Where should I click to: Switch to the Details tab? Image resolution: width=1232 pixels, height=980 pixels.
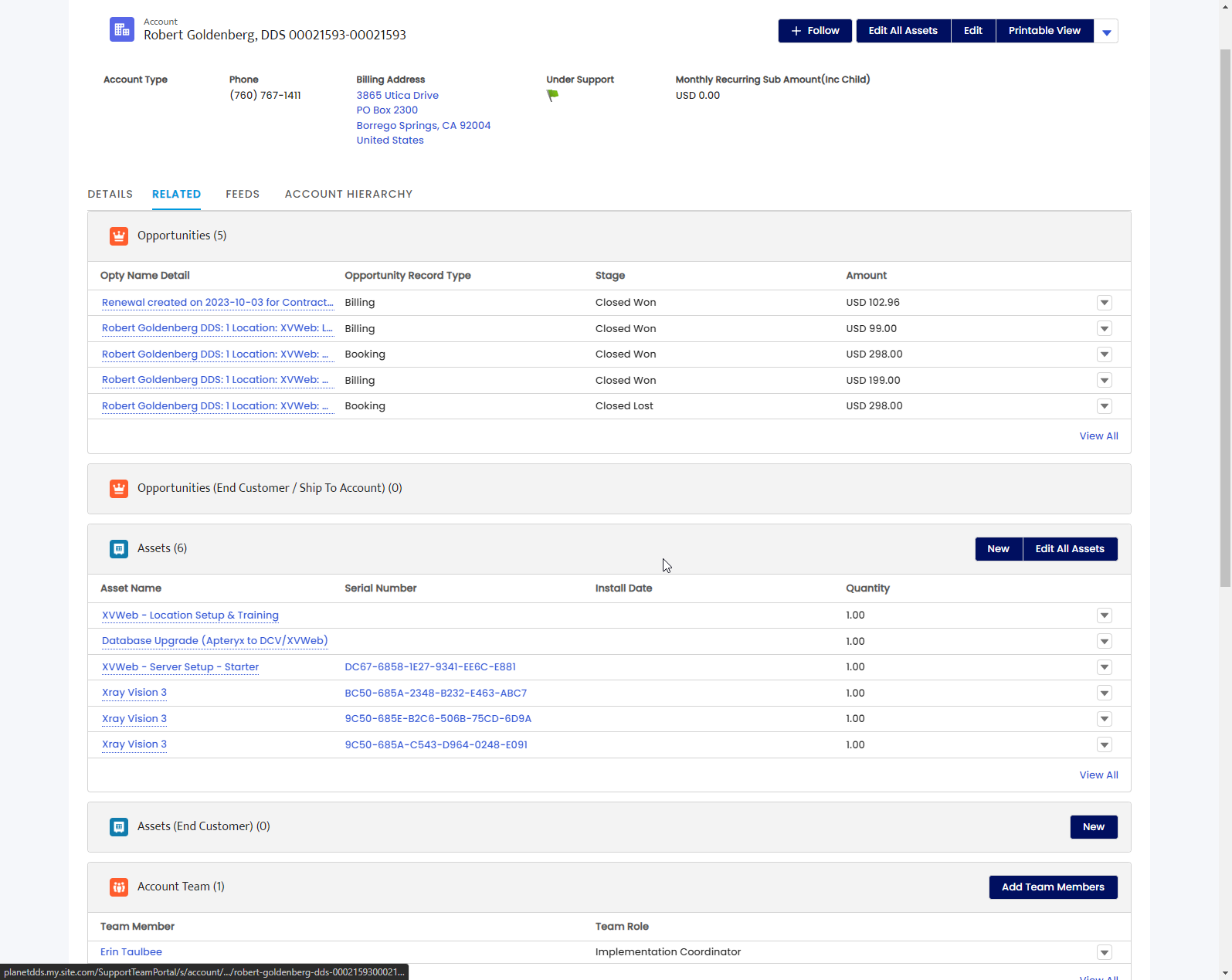point(110,194)
